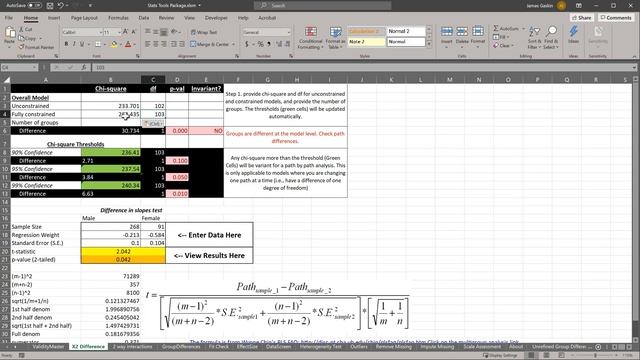Toggle Bottom Align in Alignment group
640x360 pixels.
coord(164,32)
